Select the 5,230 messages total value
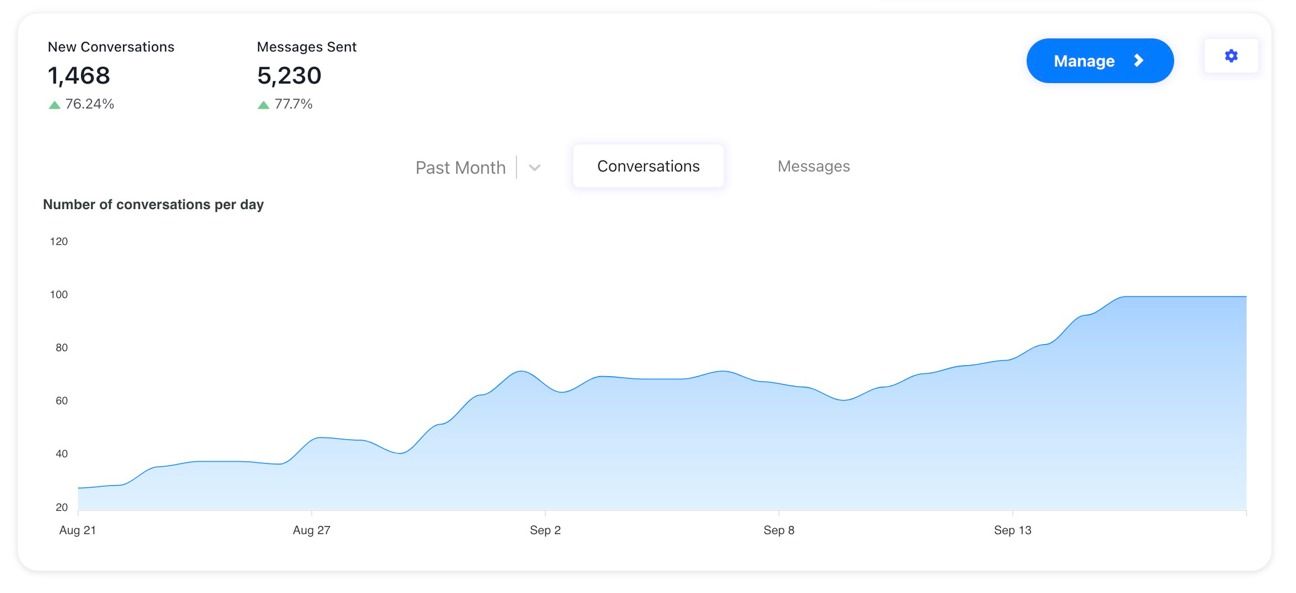This screenshot has width=1296, height=593. tap(289, 76)
